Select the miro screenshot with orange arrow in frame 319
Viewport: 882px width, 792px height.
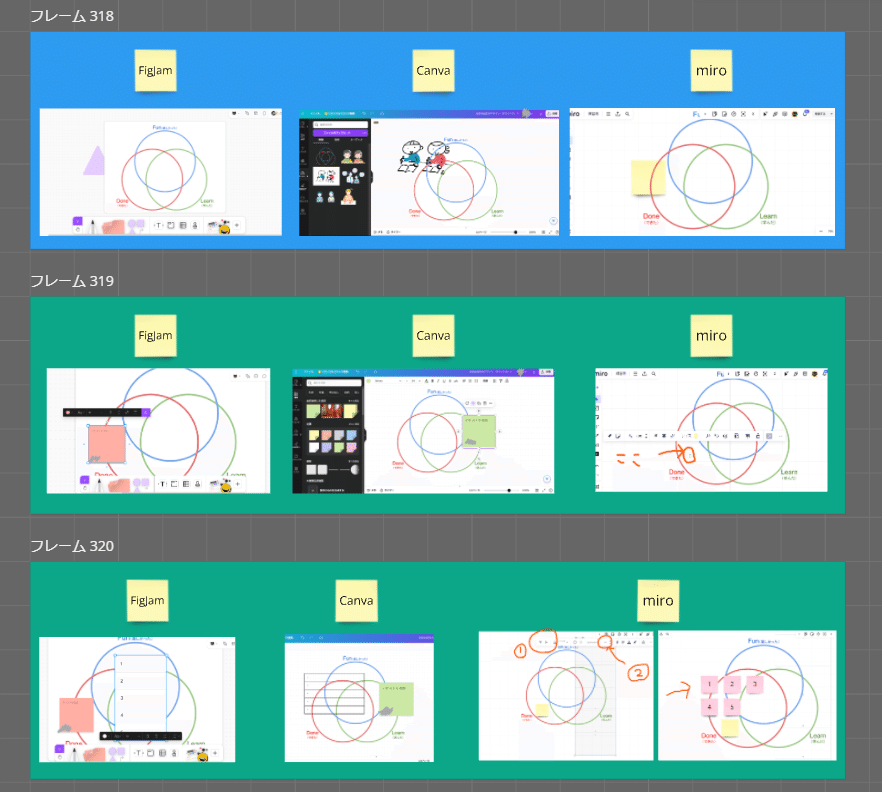coord(711,430)
